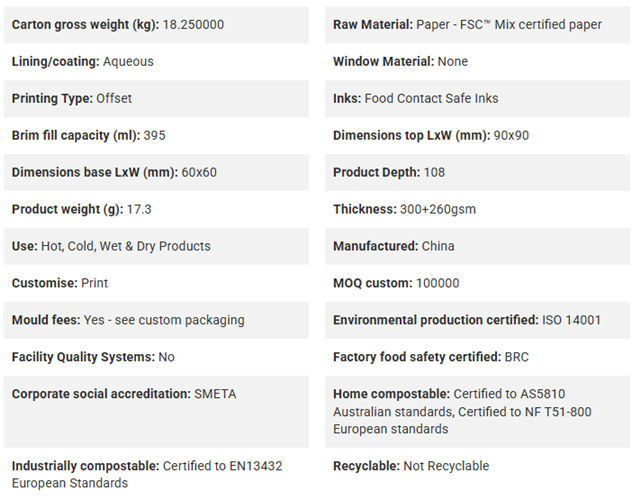
Task: Click Factory food safety certified BRC entry
Action: [477, 357]
